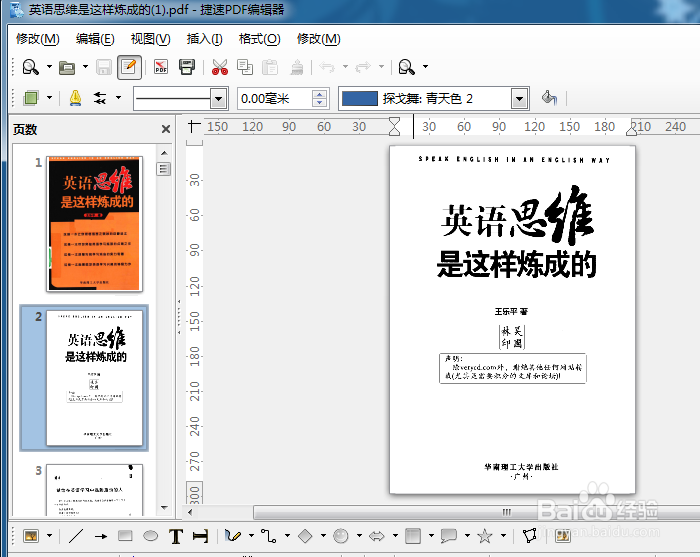Expand the undo history dropdown arrow
This screenshot has width=700, height=557.
click(345, 67)
